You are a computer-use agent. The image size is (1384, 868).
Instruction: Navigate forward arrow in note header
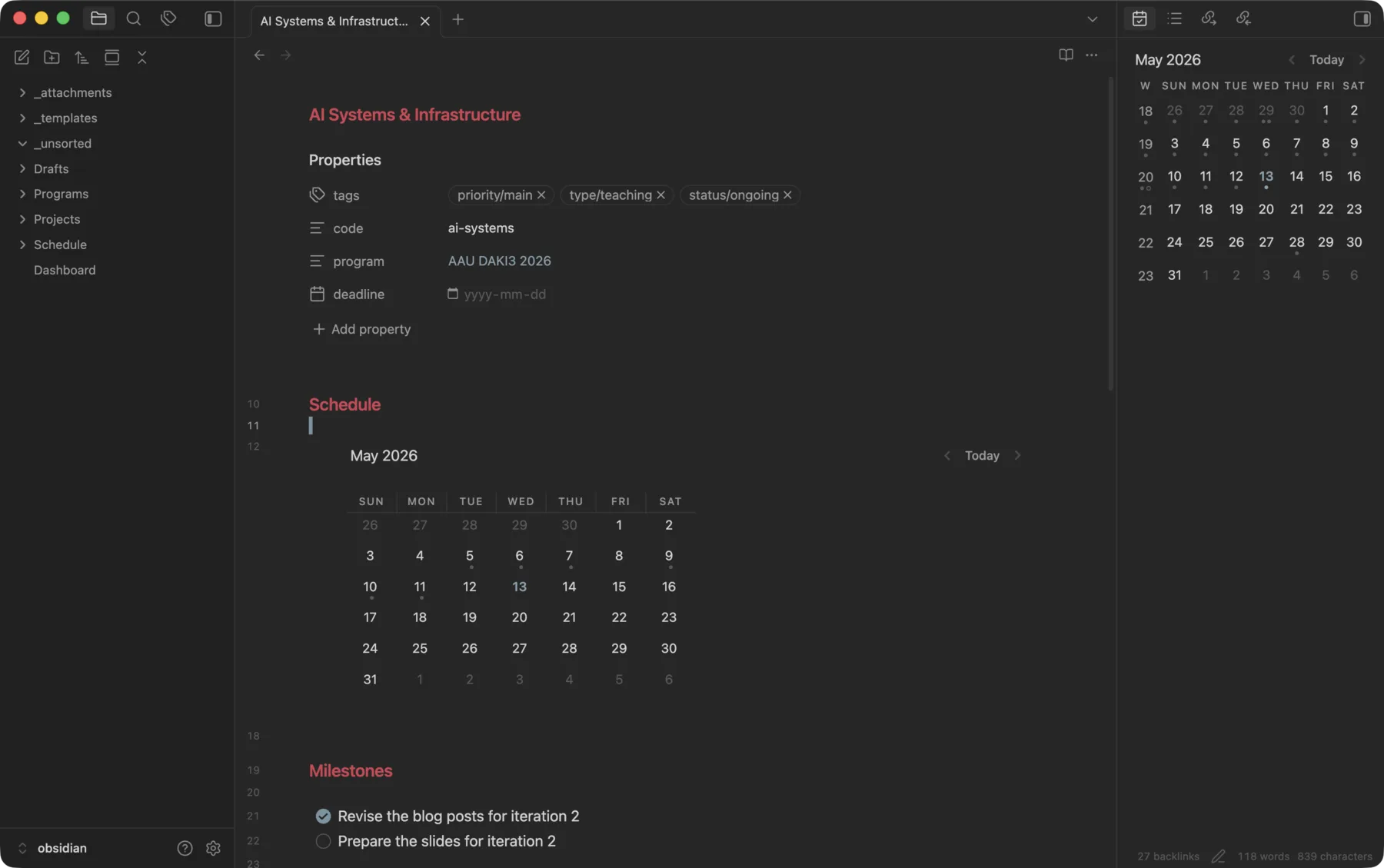pos(286,55)
